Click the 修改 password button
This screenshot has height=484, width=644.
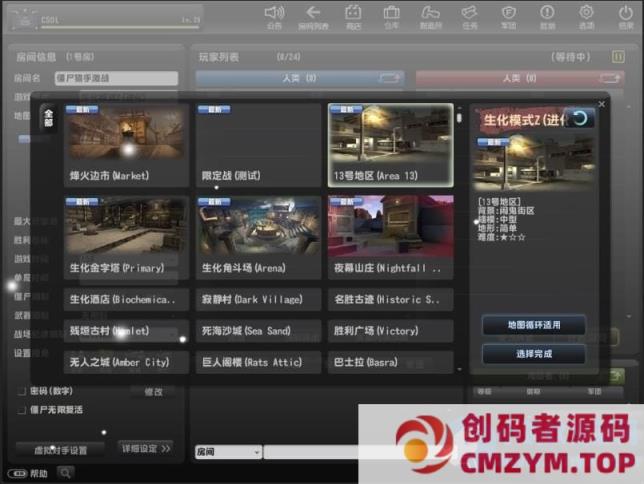153,392
